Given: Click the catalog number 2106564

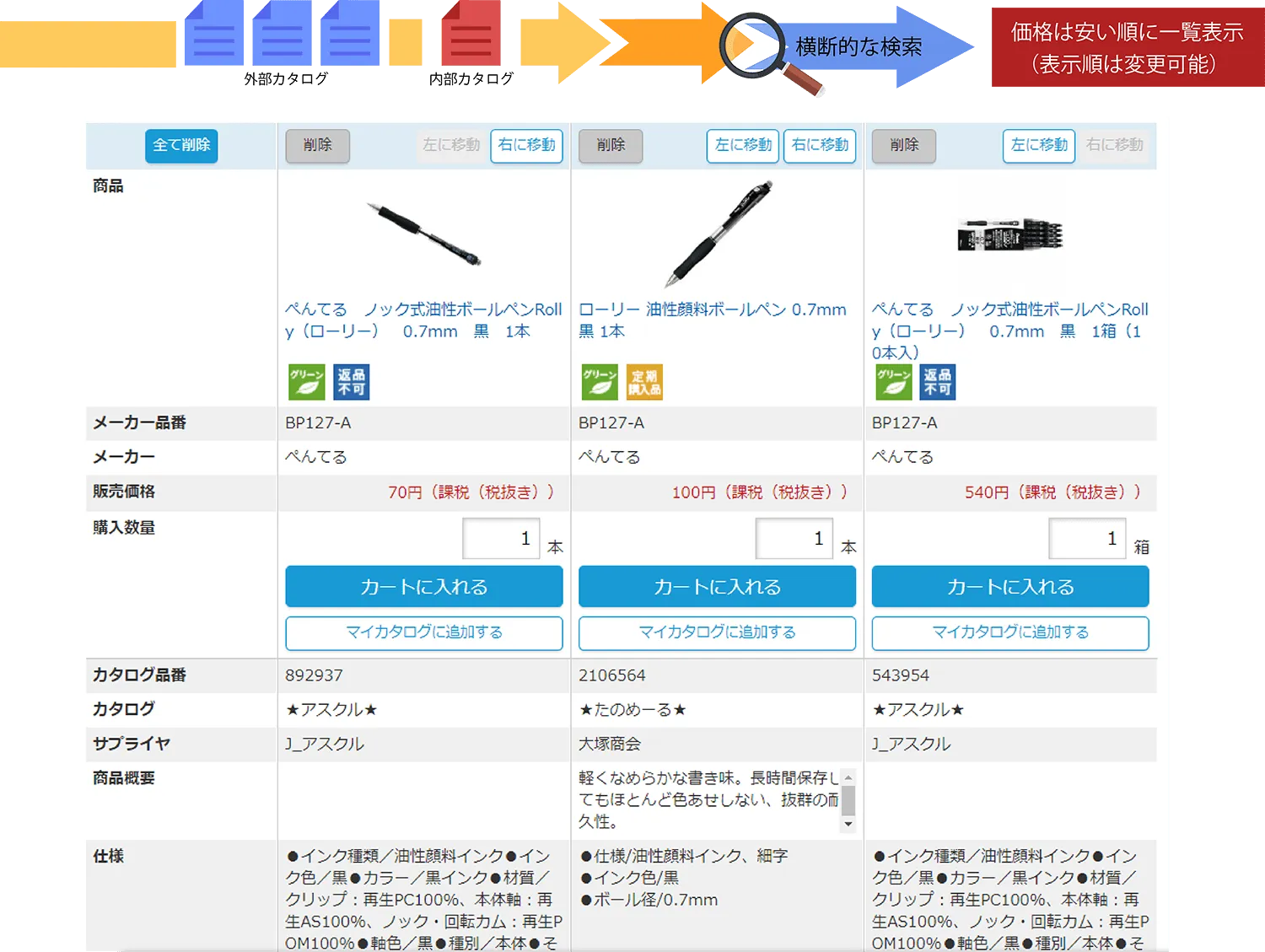Looking at the screenshot, I should coord(612,675).
